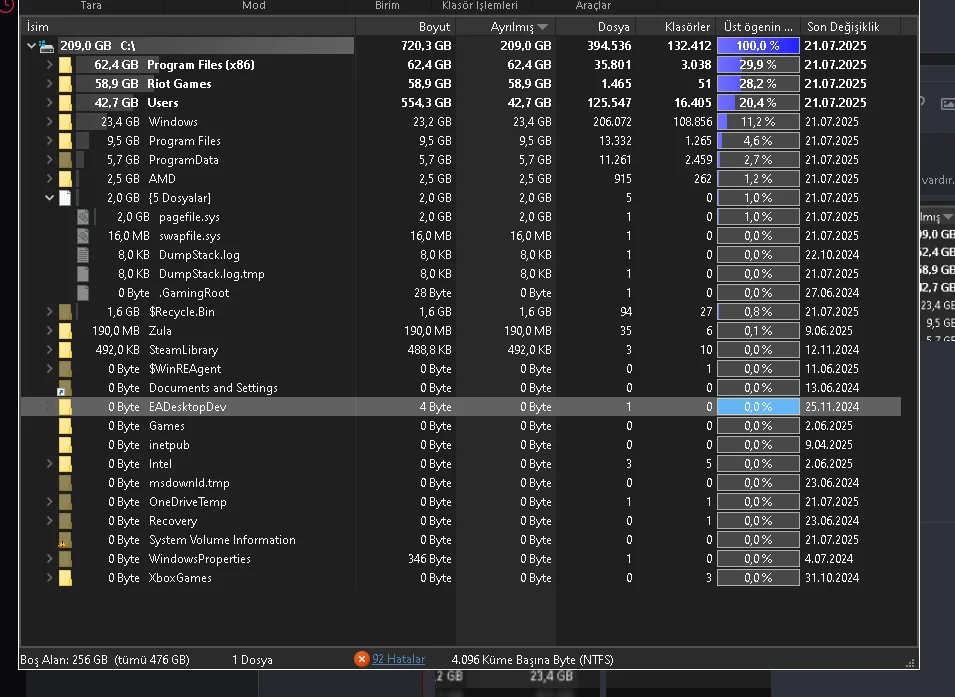
Task: Click the $Recycle.Bin folder icon
Action: coord(65,312)
